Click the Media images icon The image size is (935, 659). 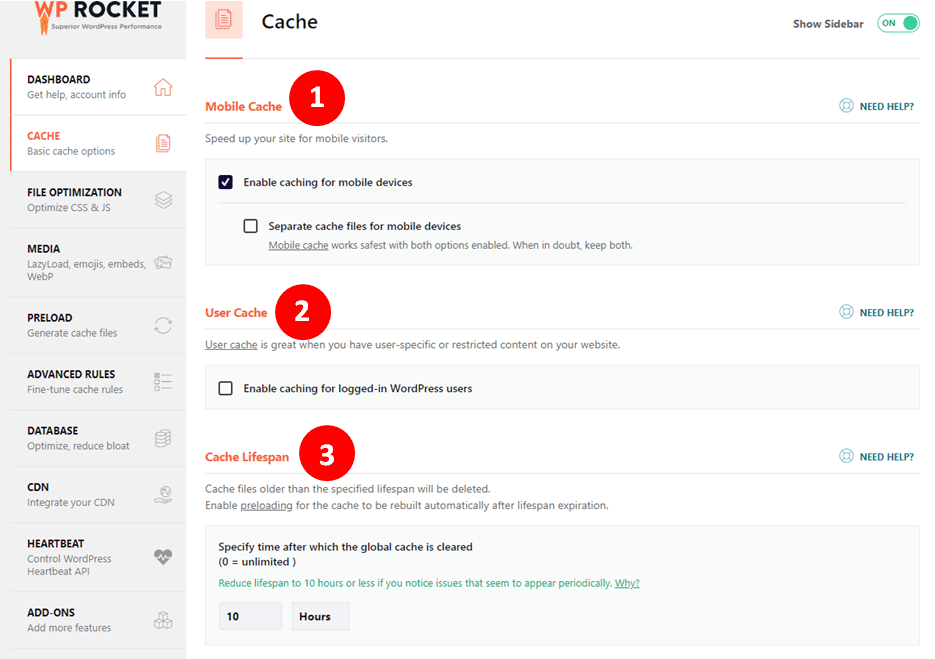click(x=163, y=263)
